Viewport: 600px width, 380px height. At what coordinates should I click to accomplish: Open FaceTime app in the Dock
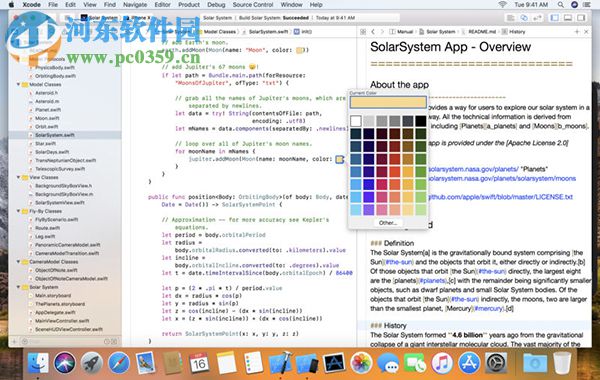[415, 363]
